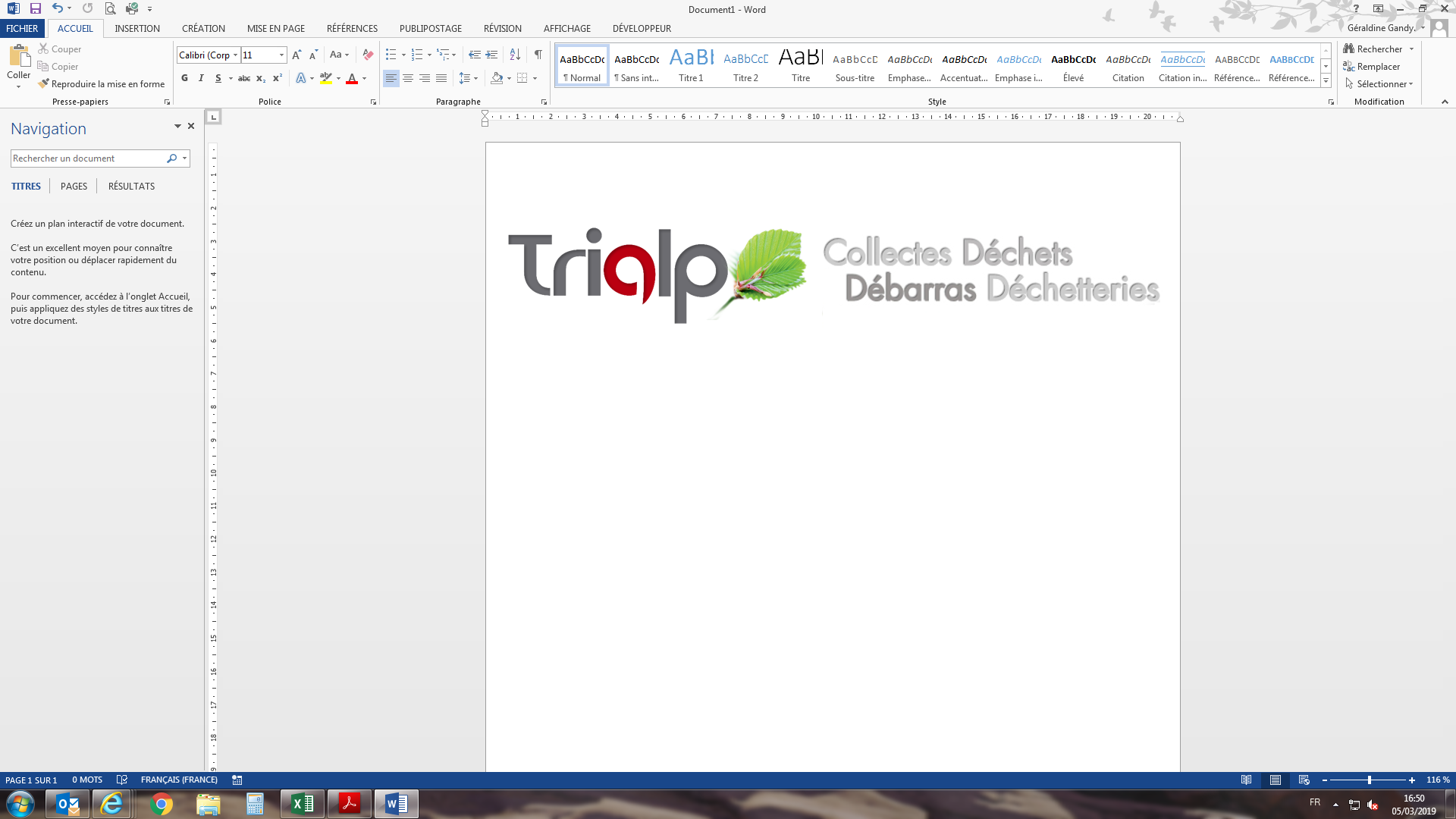Click the zoom slider handle
Image resolution: width=1456 pixels, height=819 pixels.
click(1370, 780)
